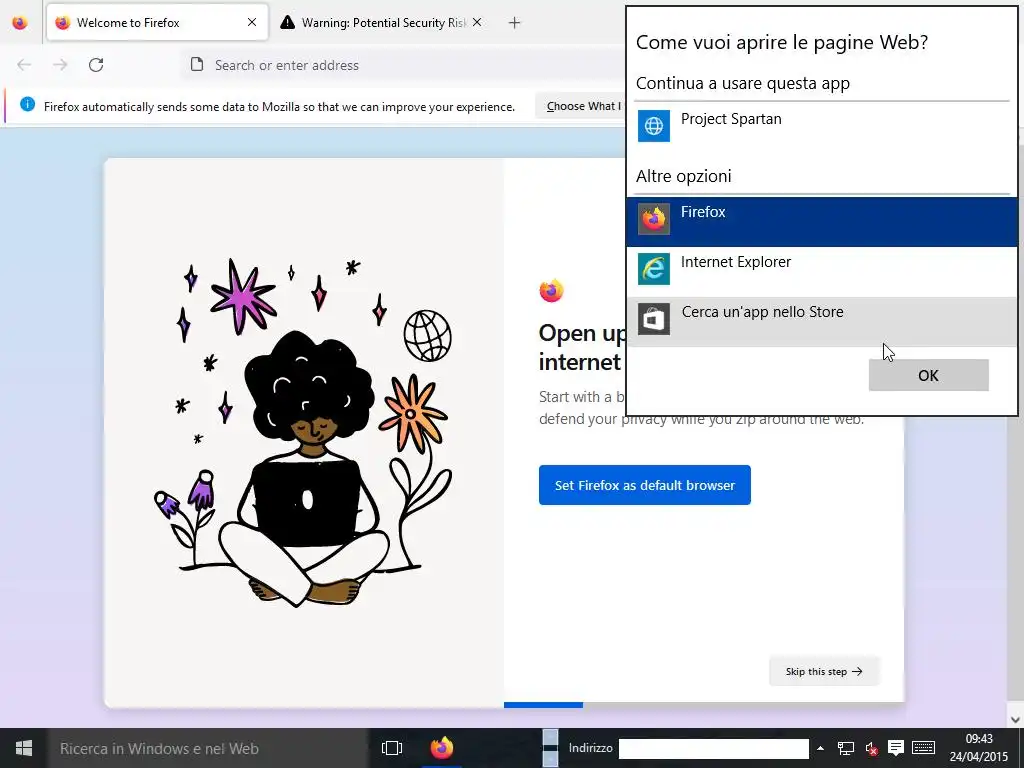
Task: Close the Potential Security Risk tab
Action: pyautogui.click(x=477, y=22)
